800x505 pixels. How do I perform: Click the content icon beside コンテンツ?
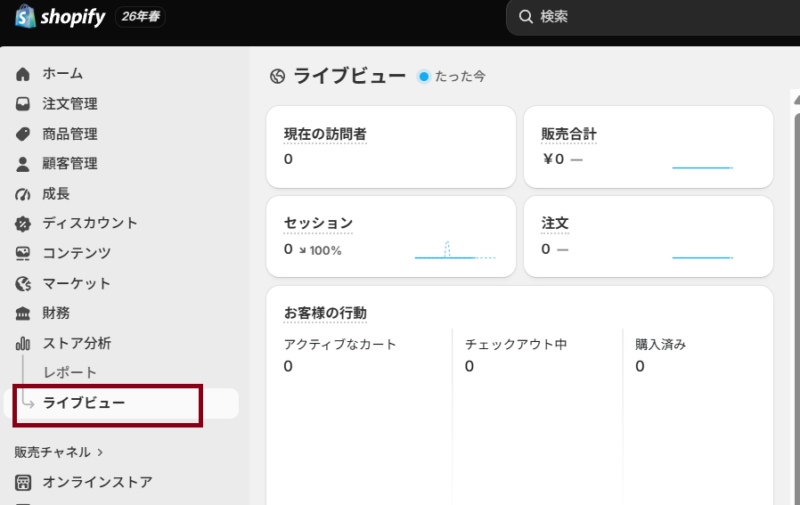23,254
